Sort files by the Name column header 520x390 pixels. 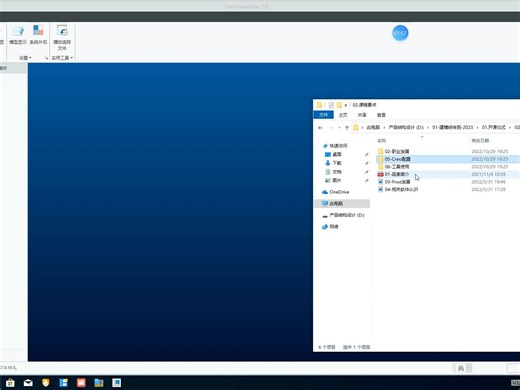click(382, 141)
